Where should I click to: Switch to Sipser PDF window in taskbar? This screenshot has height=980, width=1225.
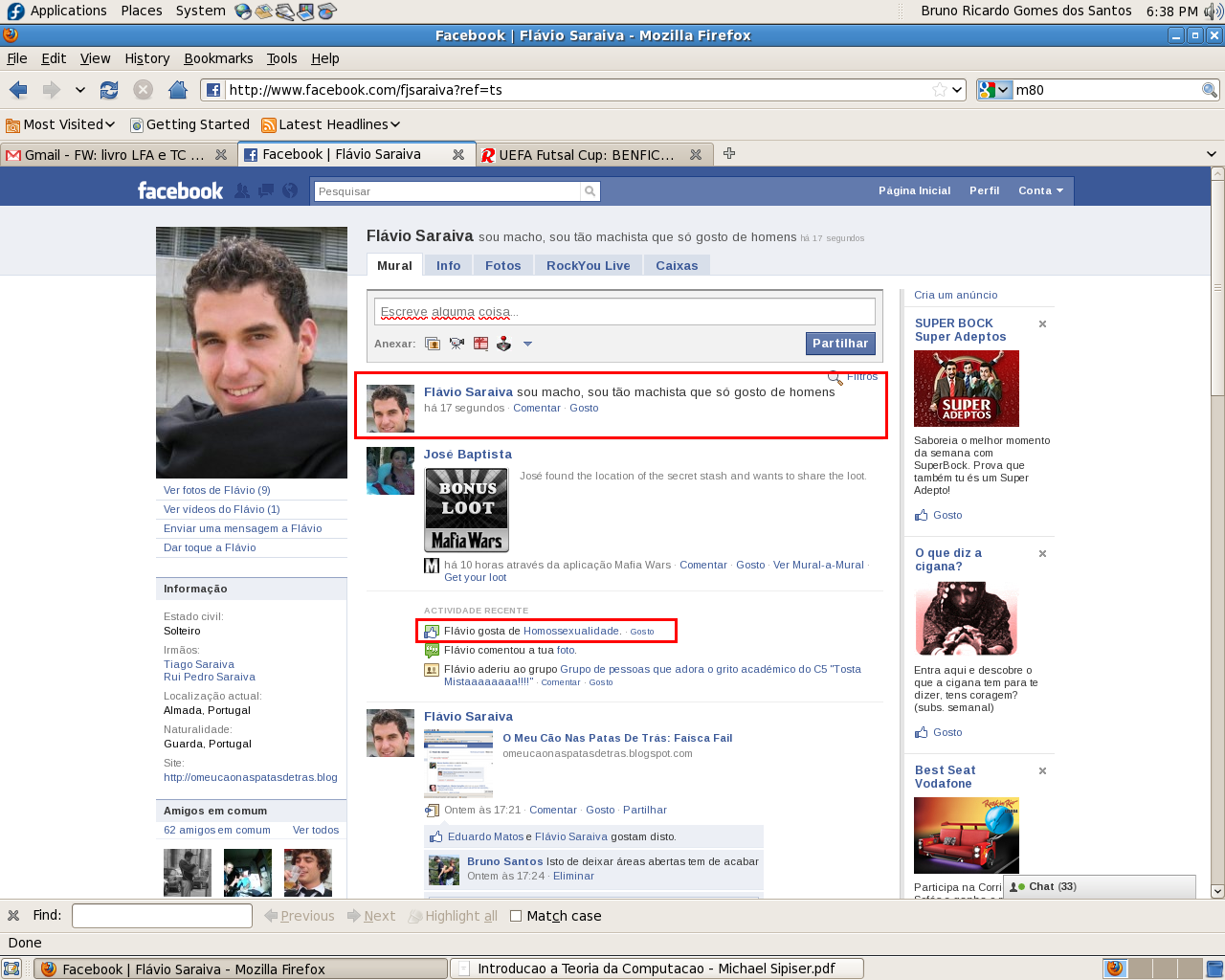(x=657, y=969)
